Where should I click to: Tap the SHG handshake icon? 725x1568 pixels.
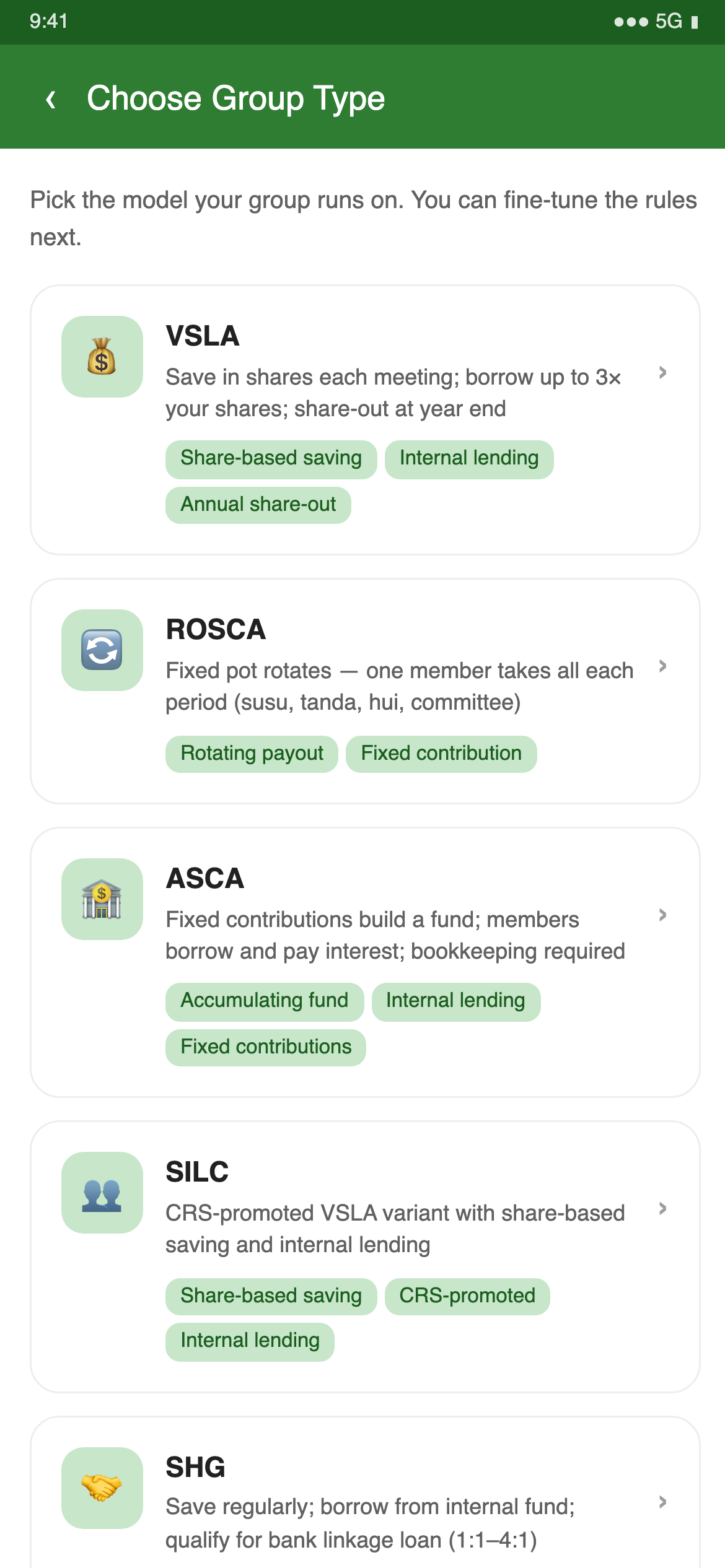click(x=102, y=1488)
